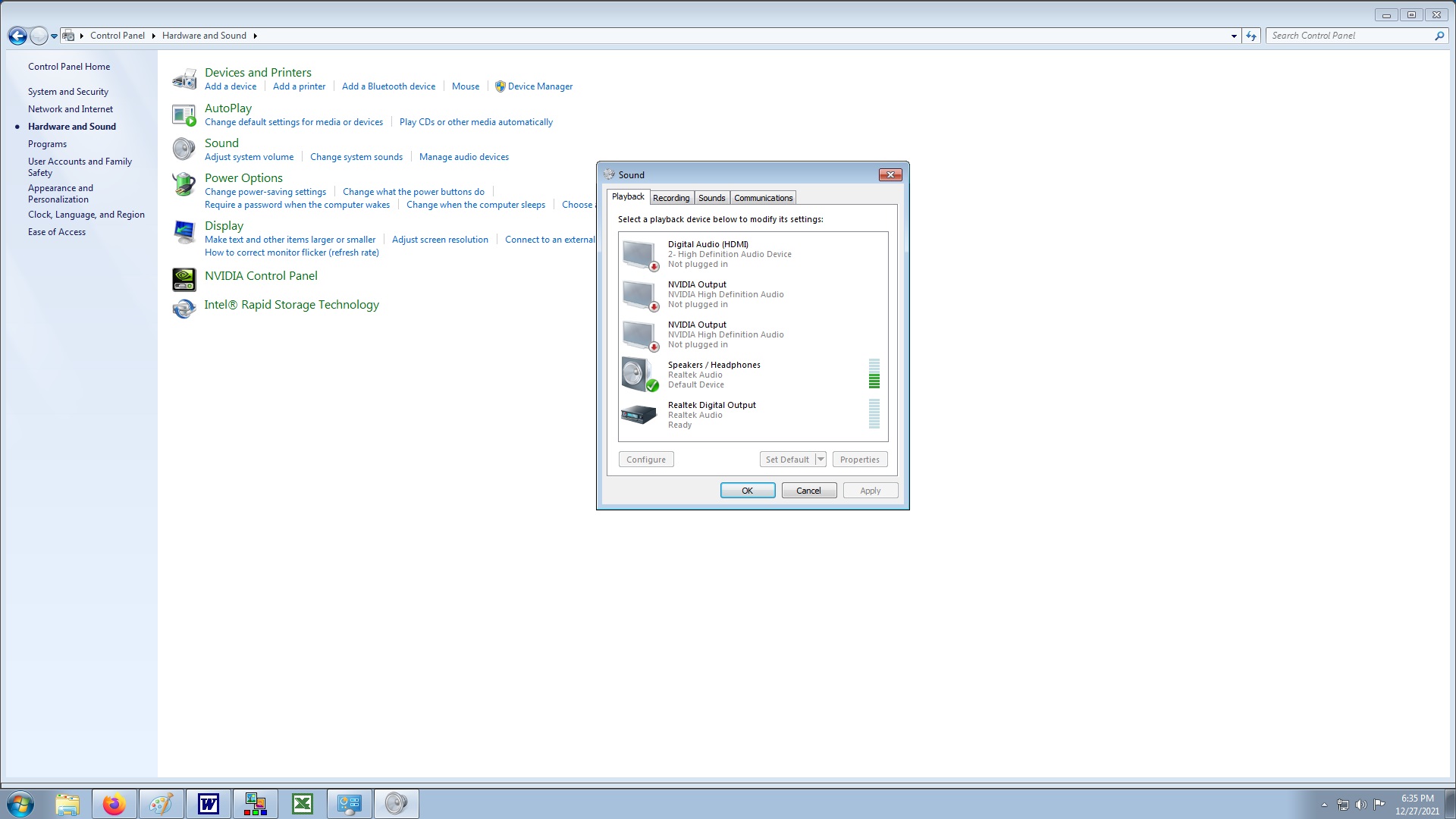Select the Speakers / Headphones device icon

[640, 375]
